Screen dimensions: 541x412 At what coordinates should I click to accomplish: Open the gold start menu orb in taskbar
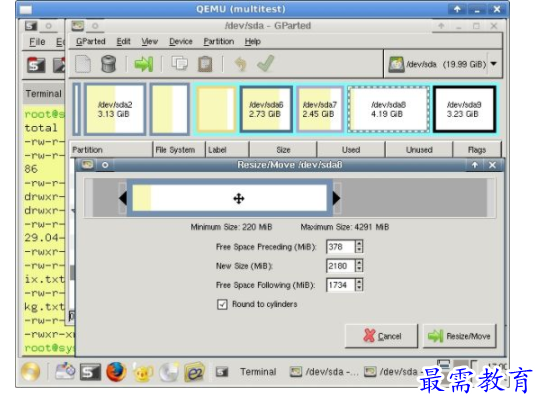click(30, 372)
